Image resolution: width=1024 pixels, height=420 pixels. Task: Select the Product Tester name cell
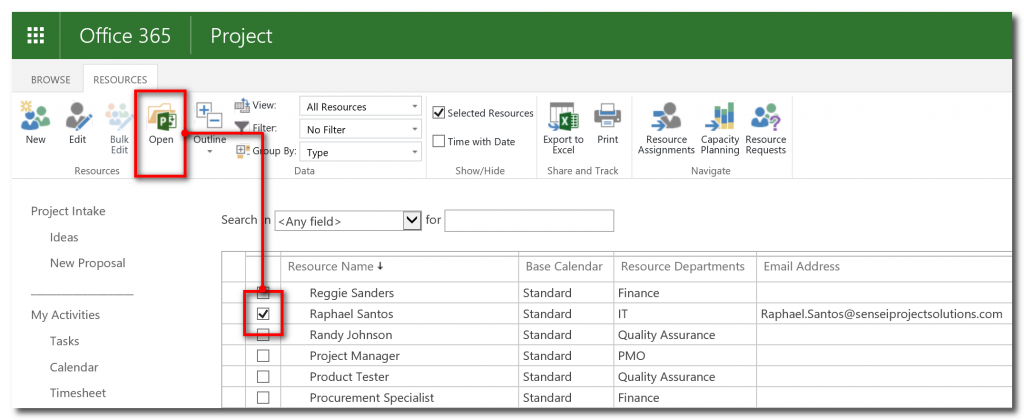click(x=400, y=377)
